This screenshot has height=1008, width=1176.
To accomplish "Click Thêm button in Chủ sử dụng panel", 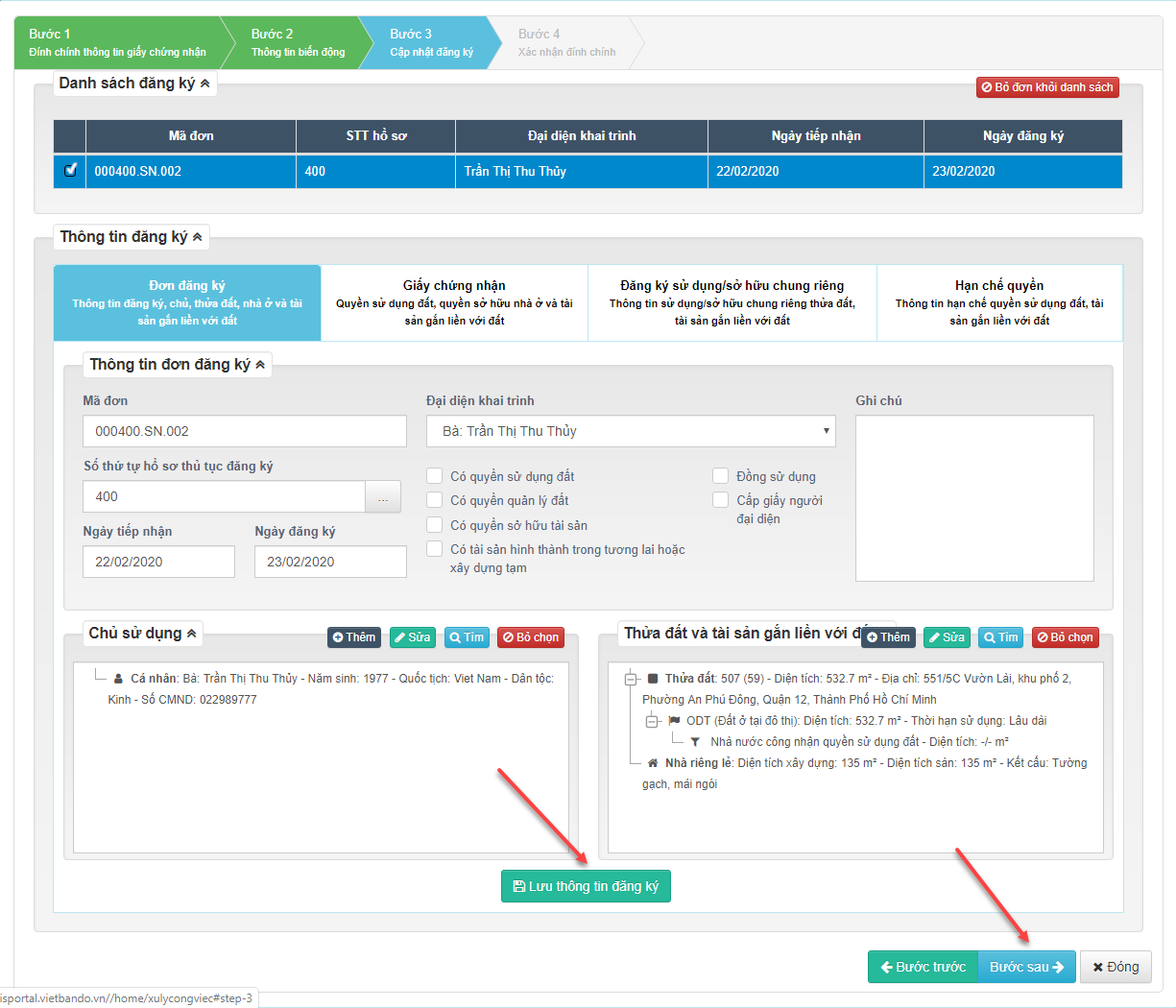I will [x=354, y=637].
